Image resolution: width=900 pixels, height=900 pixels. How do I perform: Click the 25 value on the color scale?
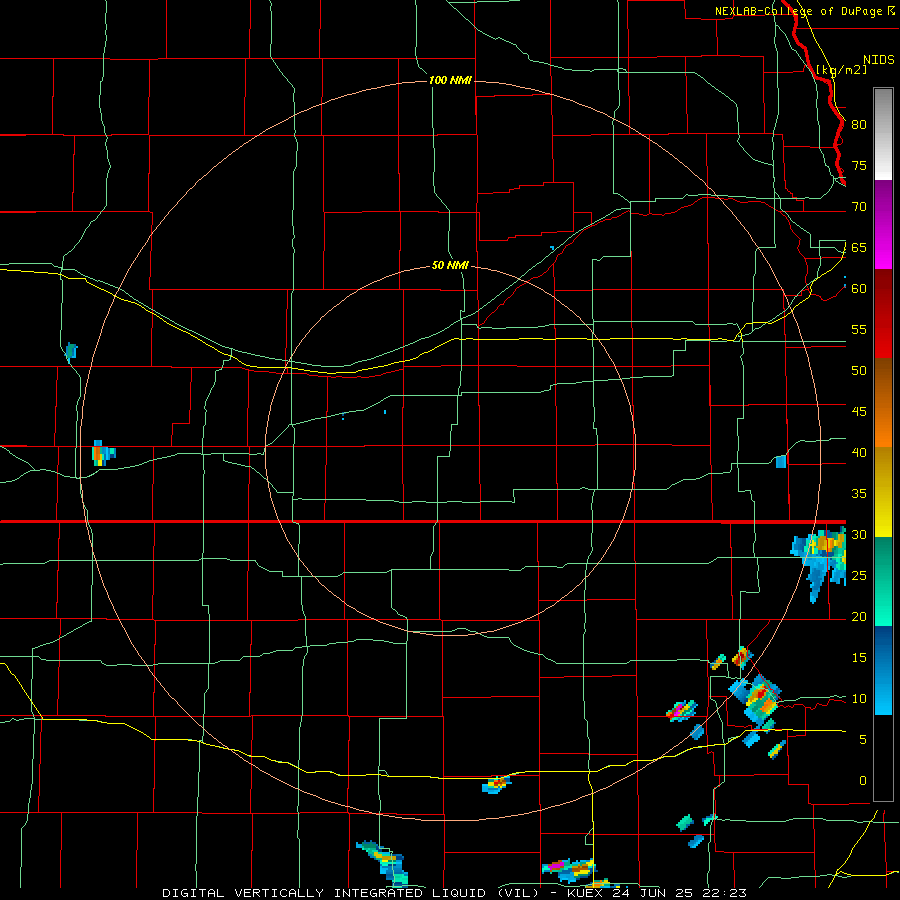coord(859,576)
